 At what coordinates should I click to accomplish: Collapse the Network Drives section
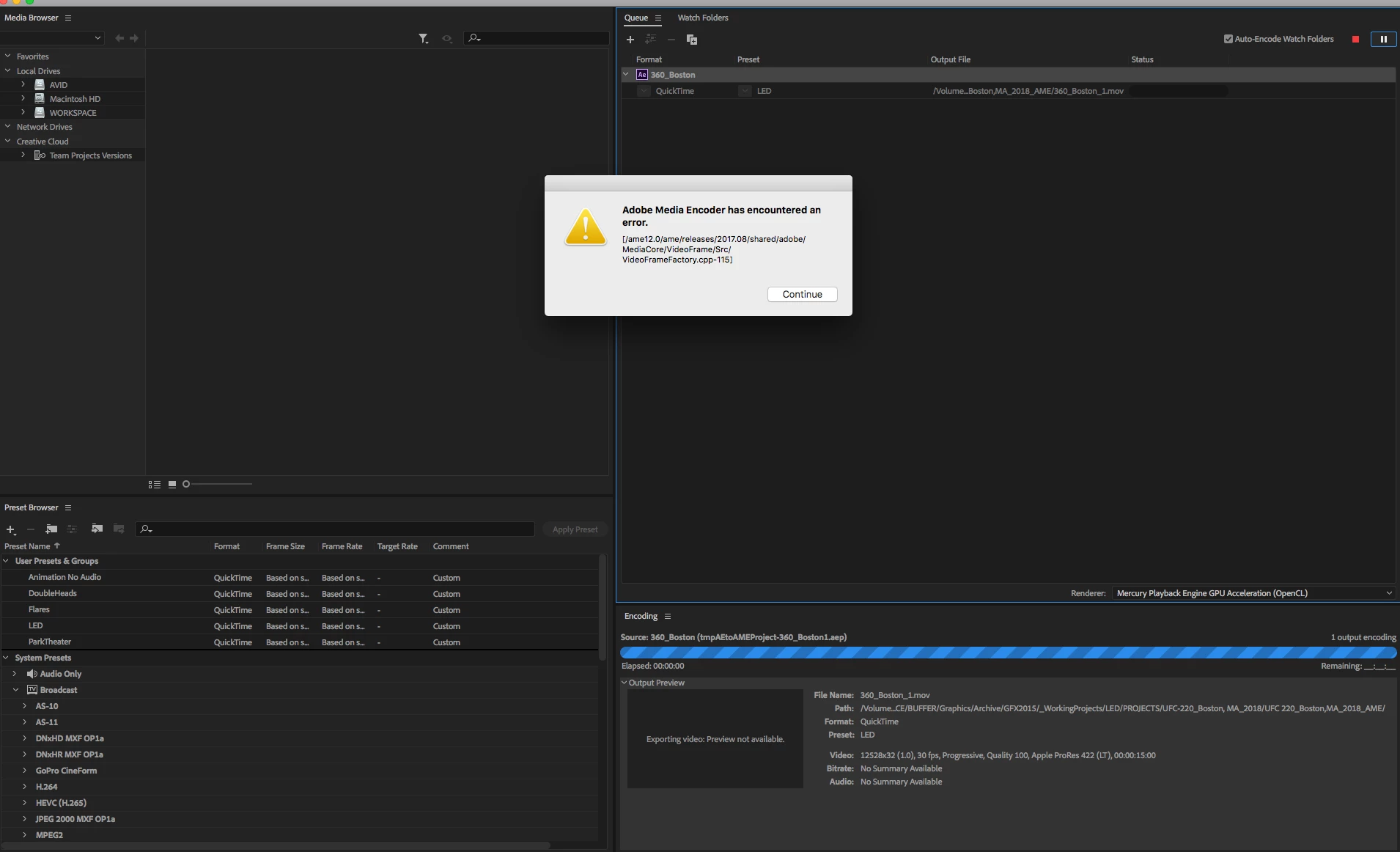[8, 126]
